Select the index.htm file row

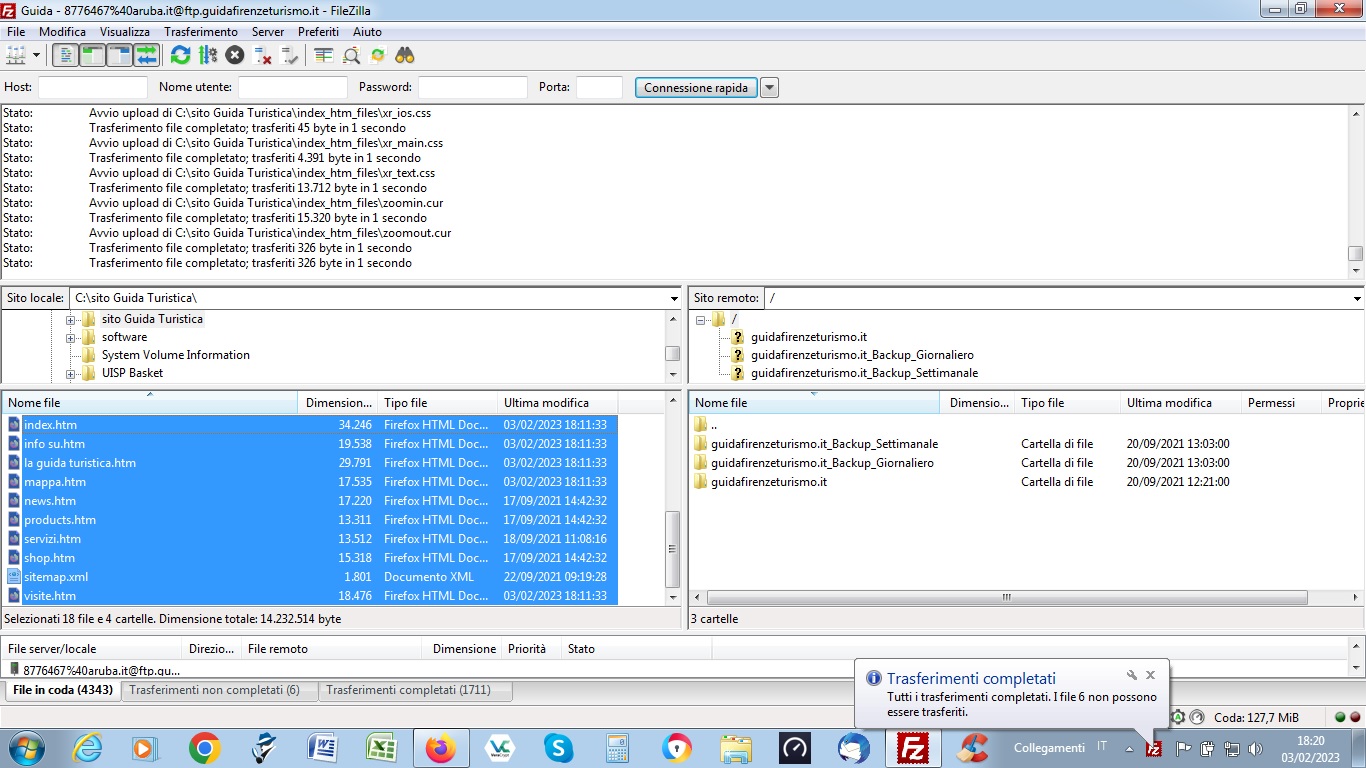310,425
